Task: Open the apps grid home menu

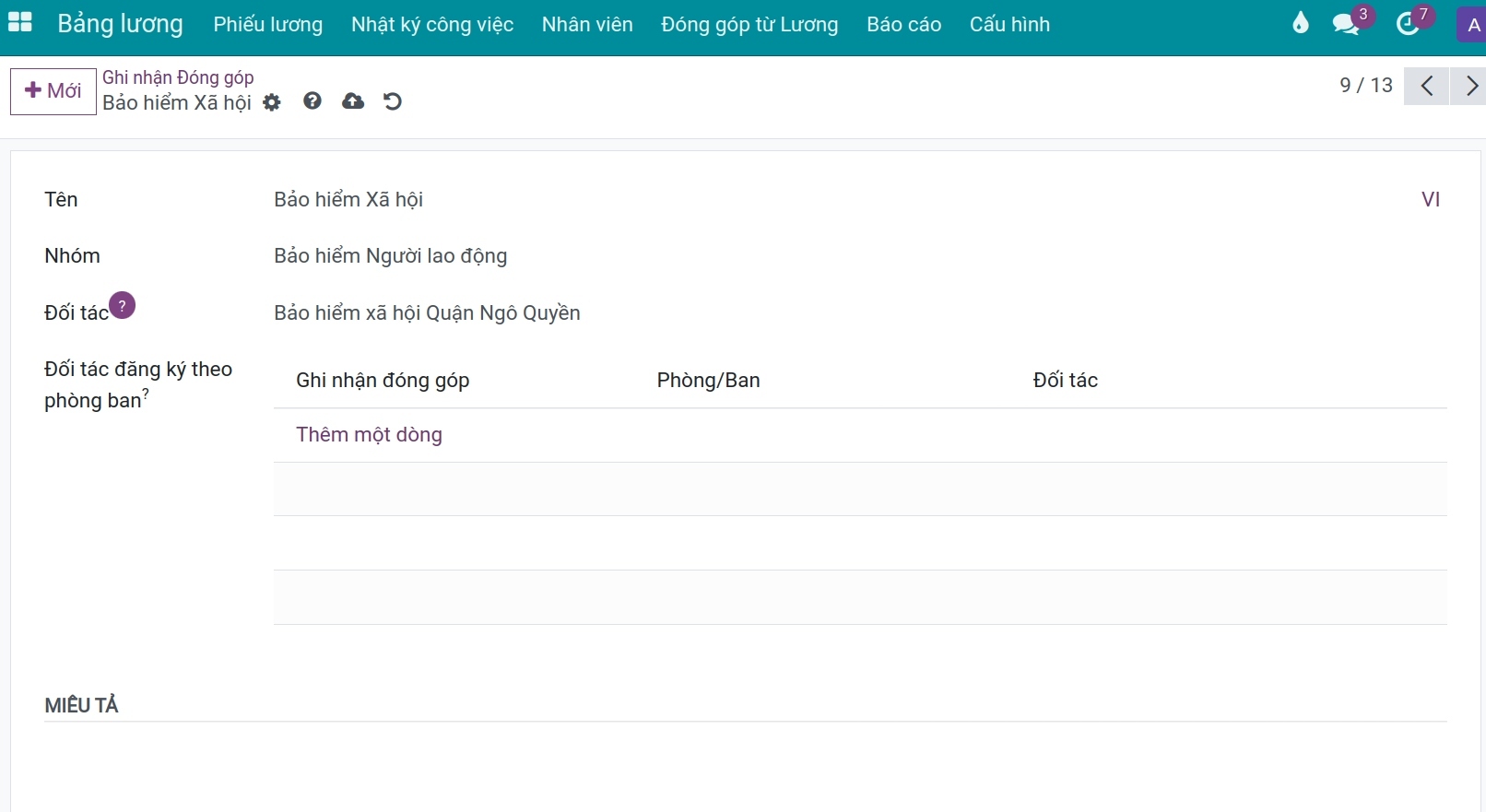Action: (20, 23)
